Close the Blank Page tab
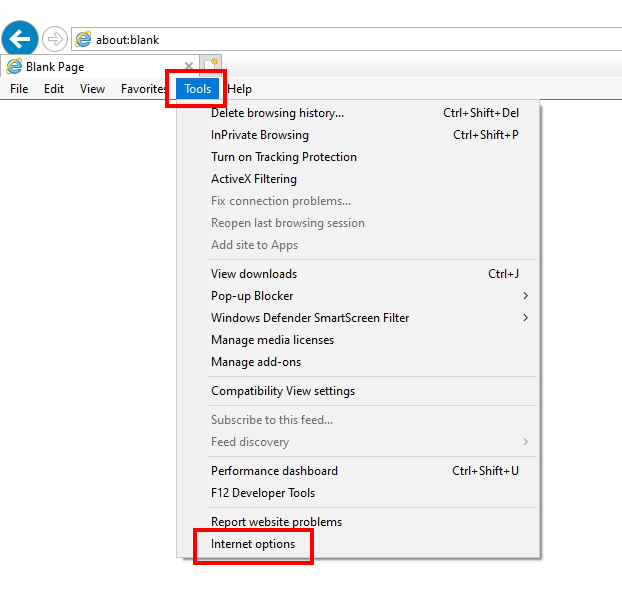This screenshot has height=607, width=622. (189, 65)
